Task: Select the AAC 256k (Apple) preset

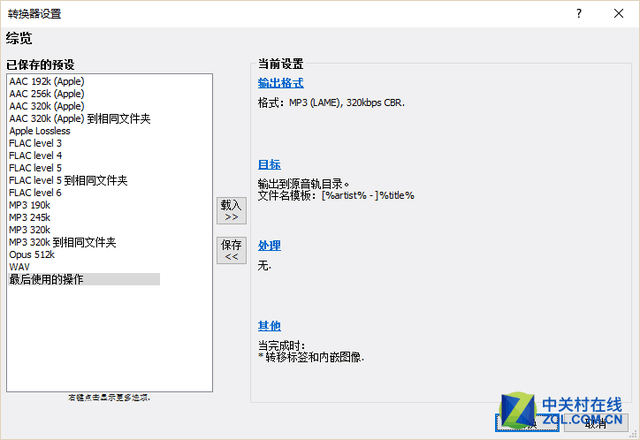Action: click(x=47, y=93)
